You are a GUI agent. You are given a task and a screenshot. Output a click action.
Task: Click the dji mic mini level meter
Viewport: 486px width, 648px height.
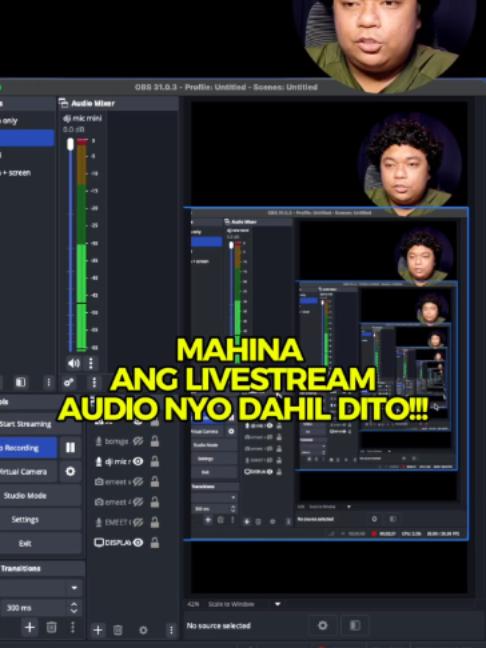(x=82, y=245)
